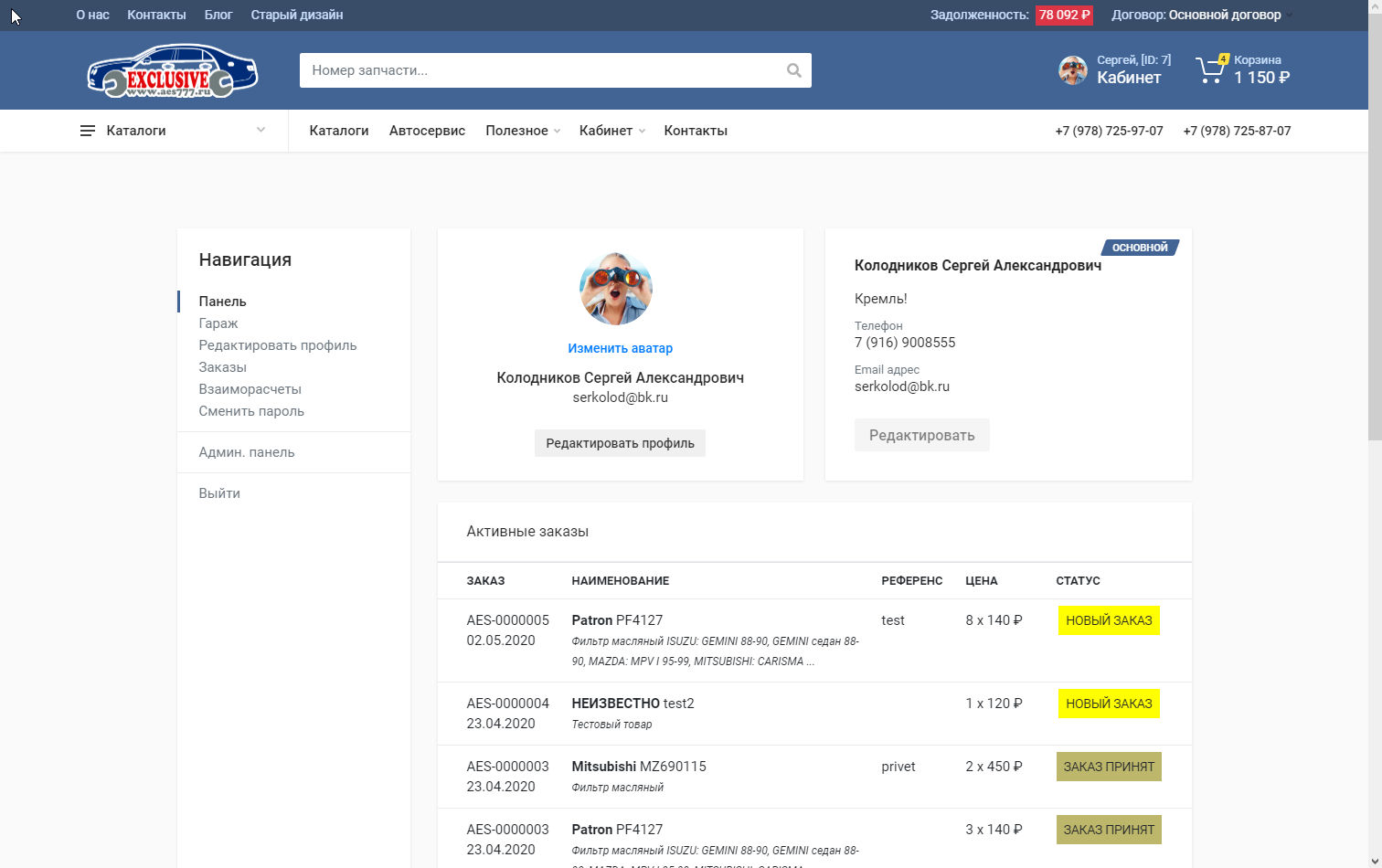Open Контакты in the top bar

tap(156, 15)
